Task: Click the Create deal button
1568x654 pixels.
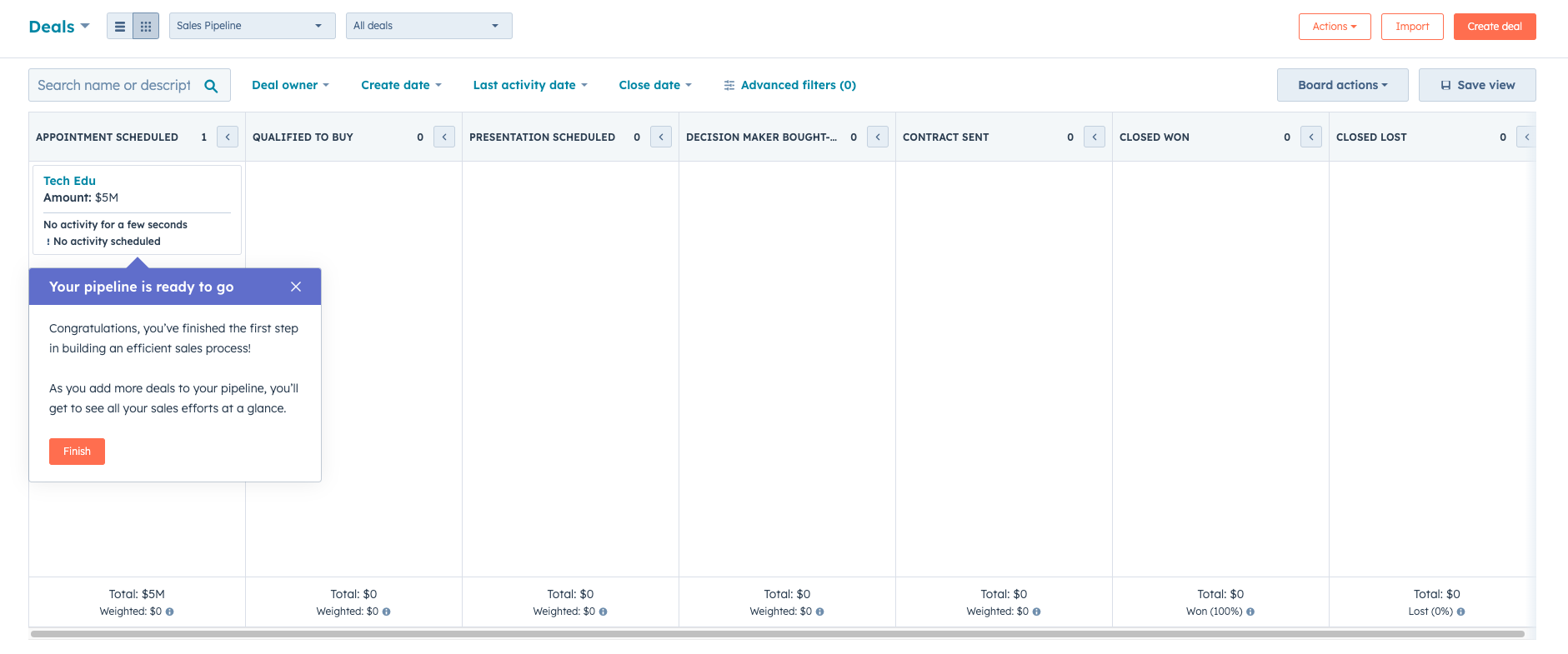Action: click(1494, 27)
